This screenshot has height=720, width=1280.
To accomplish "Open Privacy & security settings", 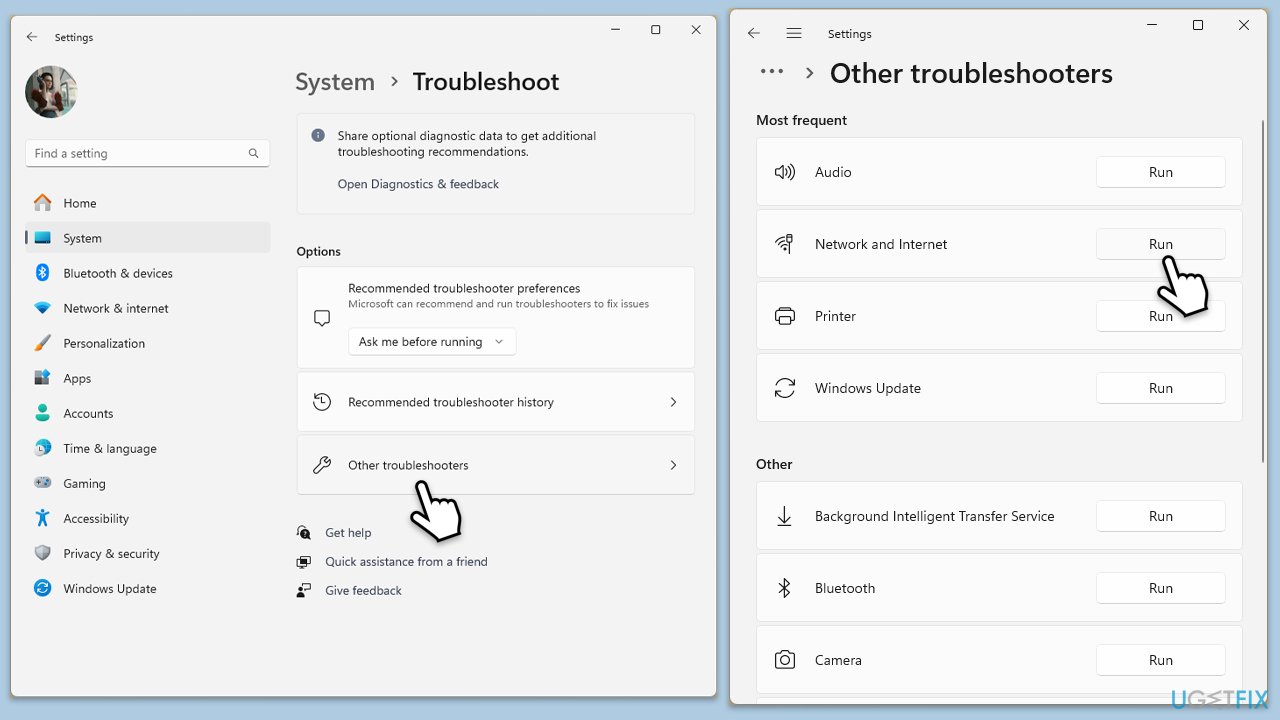I will tap(111, 553).
